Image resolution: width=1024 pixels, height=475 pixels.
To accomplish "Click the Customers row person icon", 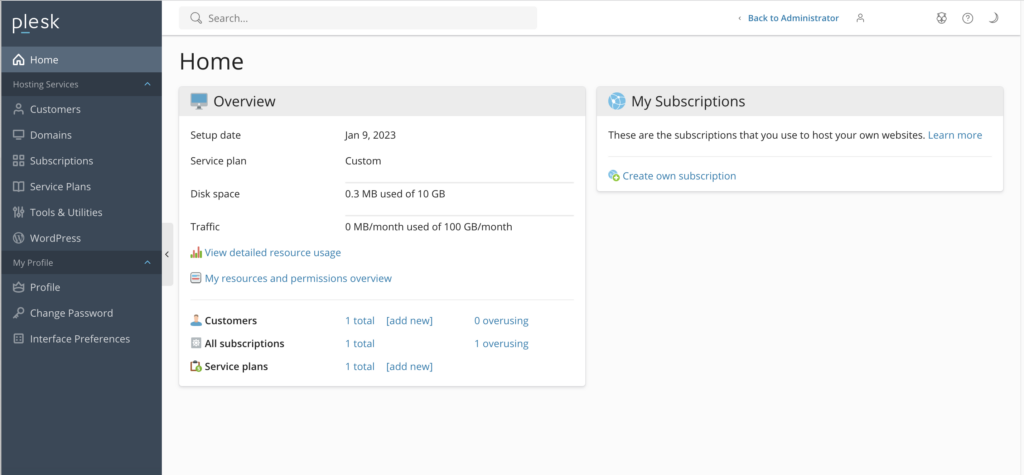I will click(196, 320).
